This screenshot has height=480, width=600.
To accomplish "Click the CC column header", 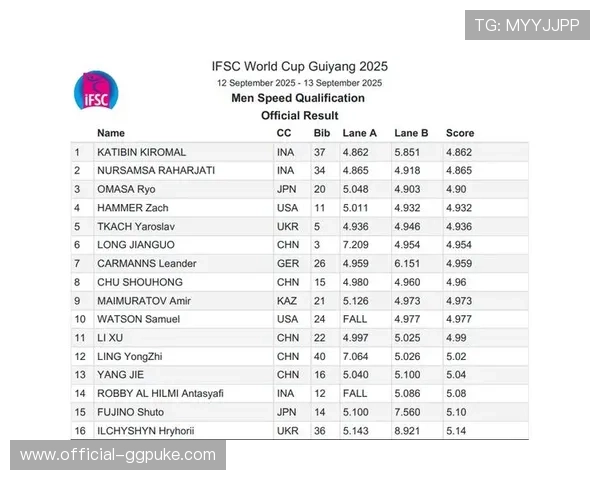I will coord(284,133).
